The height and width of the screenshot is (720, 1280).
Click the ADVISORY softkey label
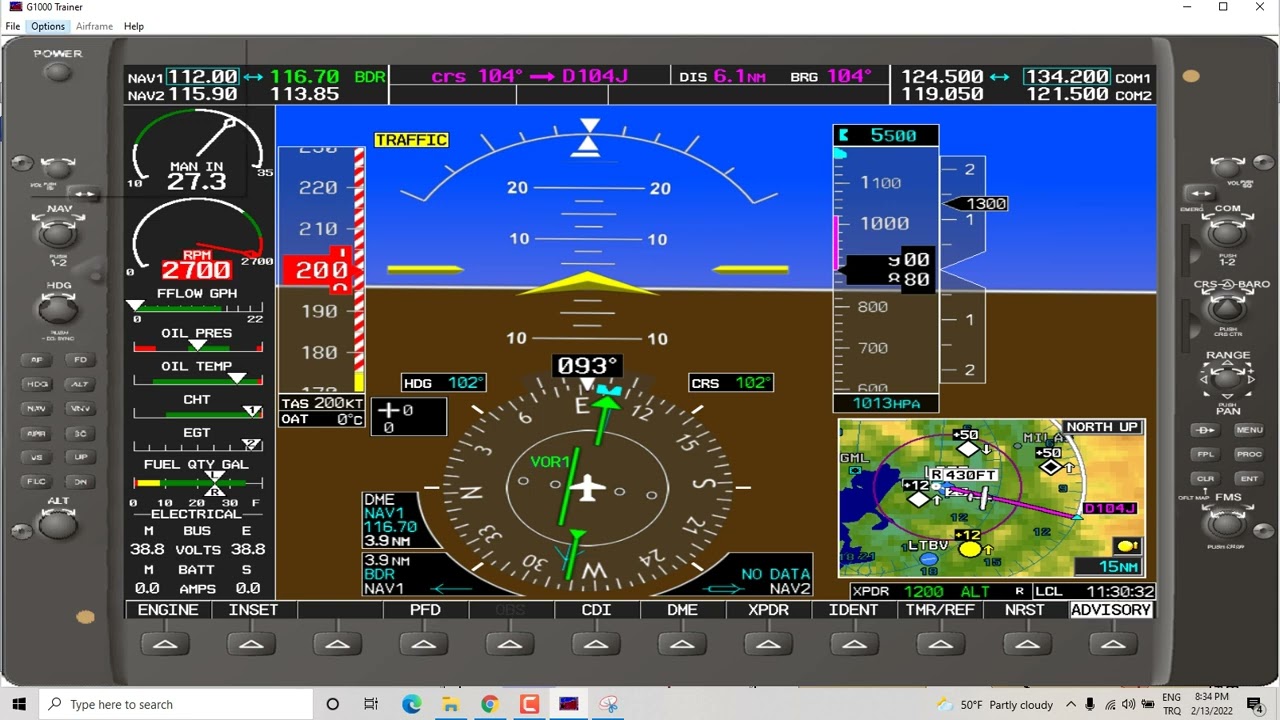(1111, 610)
